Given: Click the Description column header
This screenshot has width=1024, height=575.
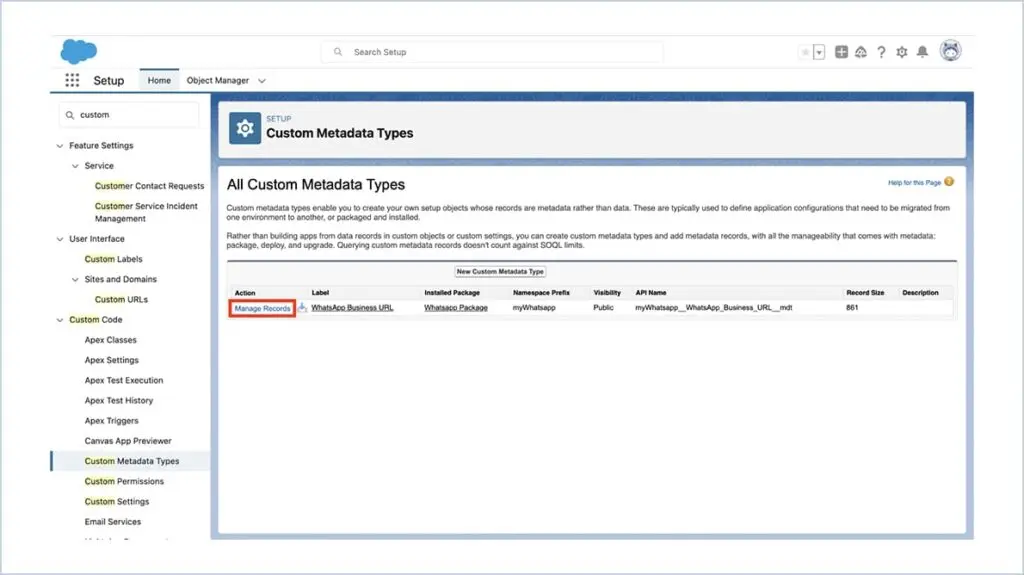Looking at the screenshot, I should pos(920,293).
